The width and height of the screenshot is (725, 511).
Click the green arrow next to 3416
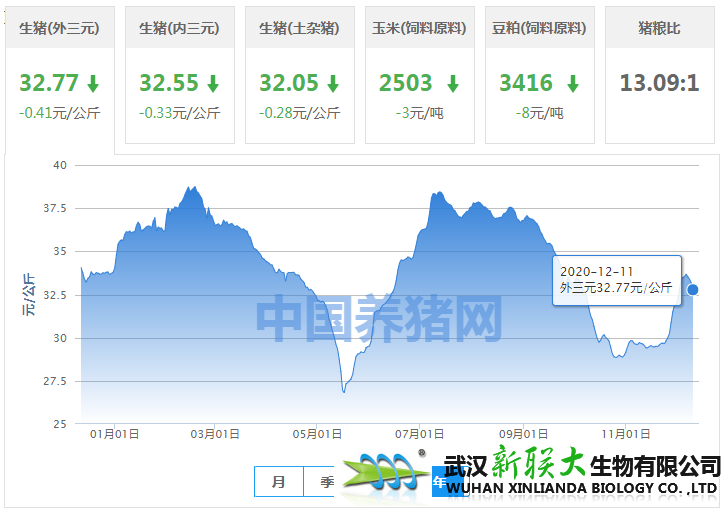tap(573, 83)
